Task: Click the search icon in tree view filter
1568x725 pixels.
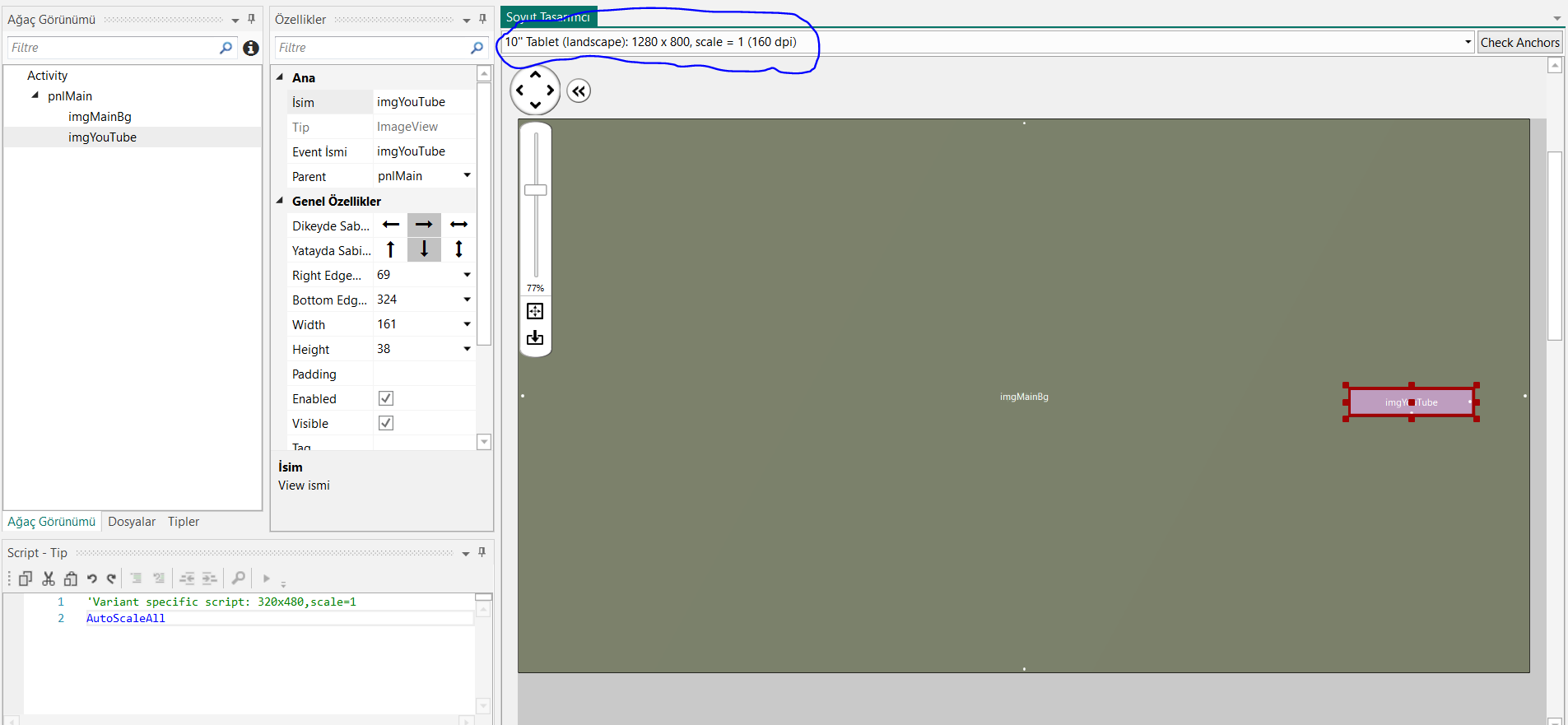Action: pyautogui.click(x=226, y=48)
